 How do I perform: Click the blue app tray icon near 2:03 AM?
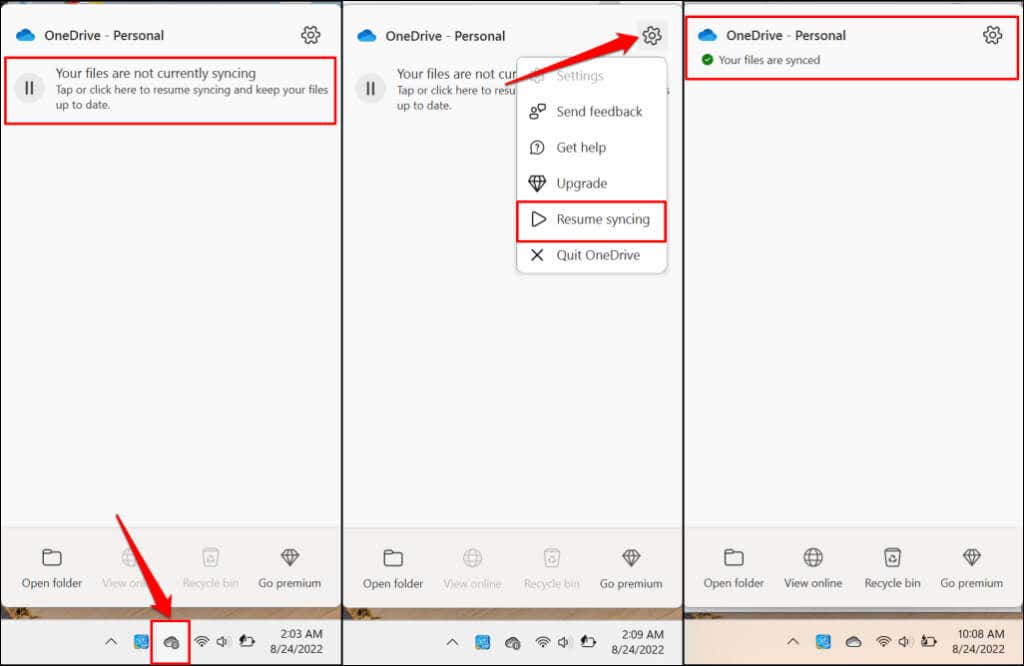tap(141, 642)
